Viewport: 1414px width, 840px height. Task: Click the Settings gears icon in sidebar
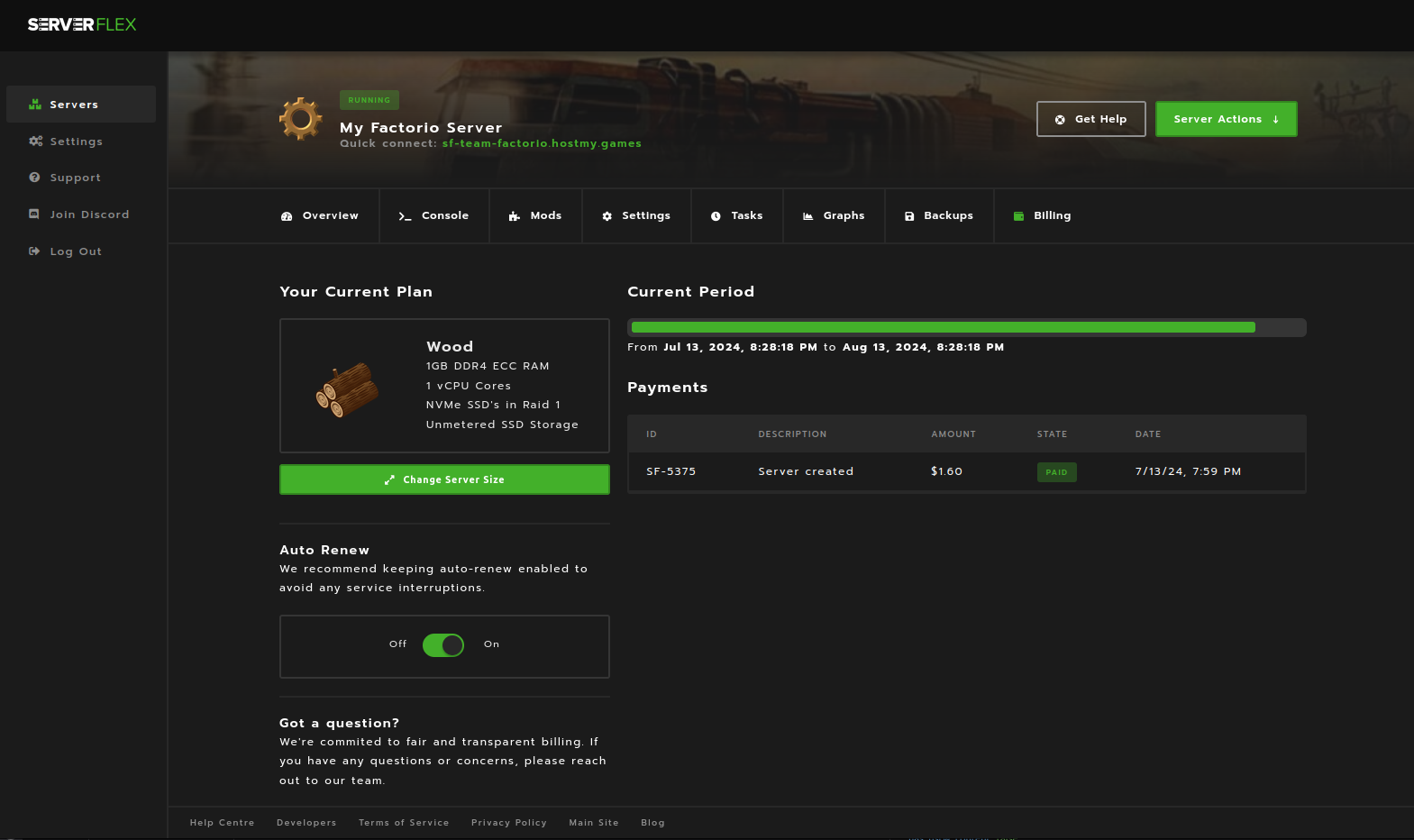35,142
